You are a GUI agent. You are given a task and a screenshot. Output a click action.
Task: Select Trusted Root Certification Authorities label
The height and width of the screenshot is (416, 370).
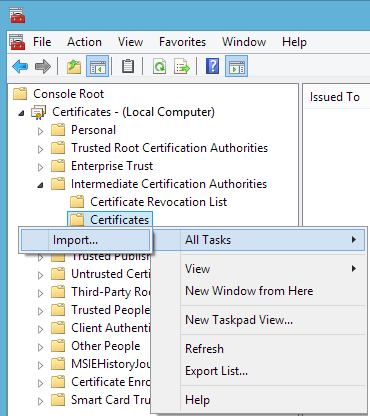pyautogui.click(x=169, y=148)
